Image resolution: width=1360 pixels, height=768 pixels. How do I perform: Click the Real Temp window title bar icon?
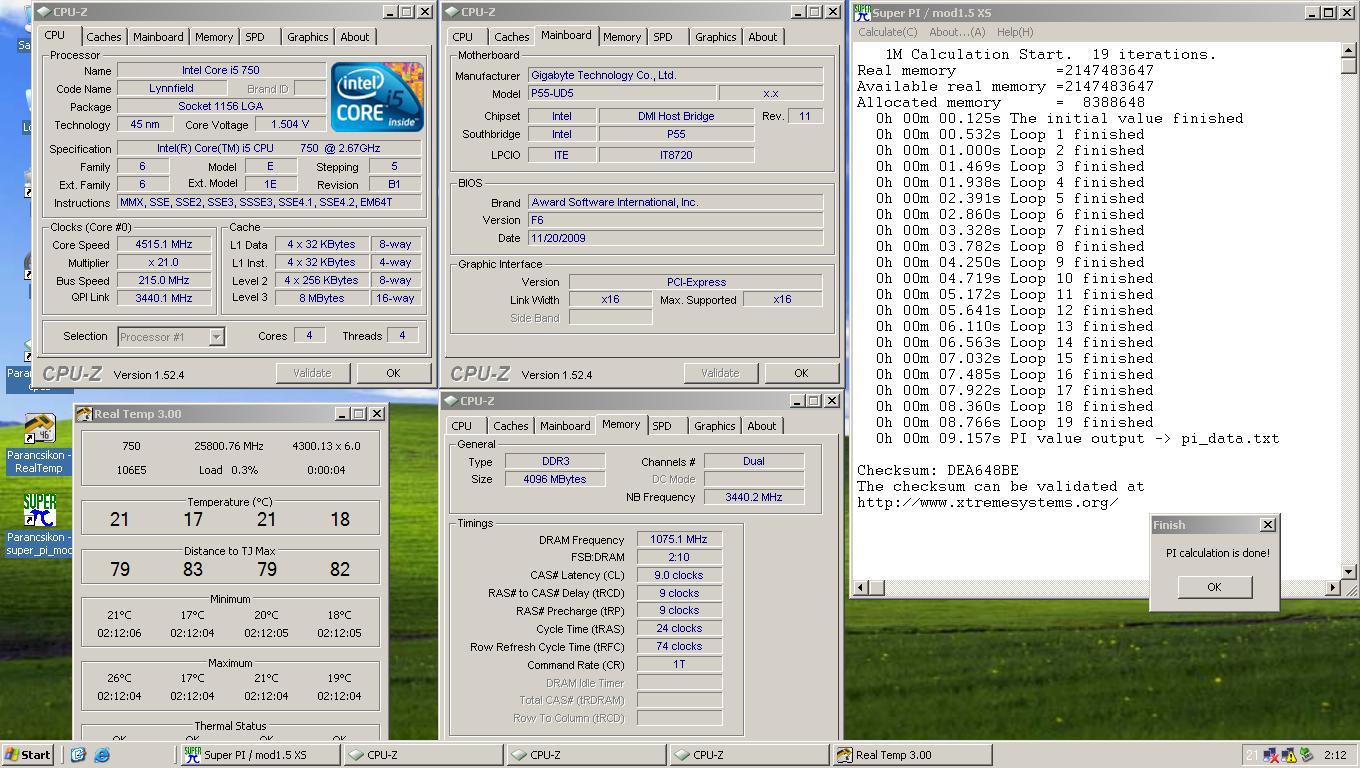[84, 414]
